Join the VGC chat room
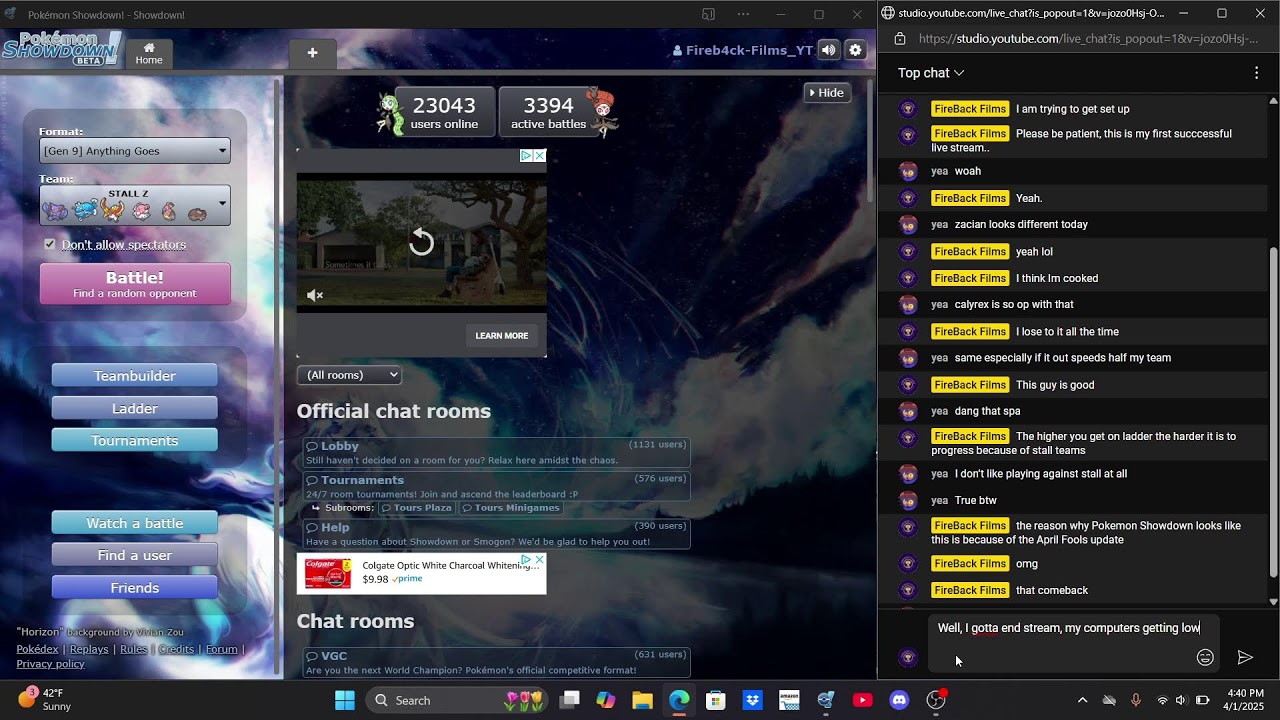Image resolution: width=1280 pixels, height=720 pixels. [497, 662]
